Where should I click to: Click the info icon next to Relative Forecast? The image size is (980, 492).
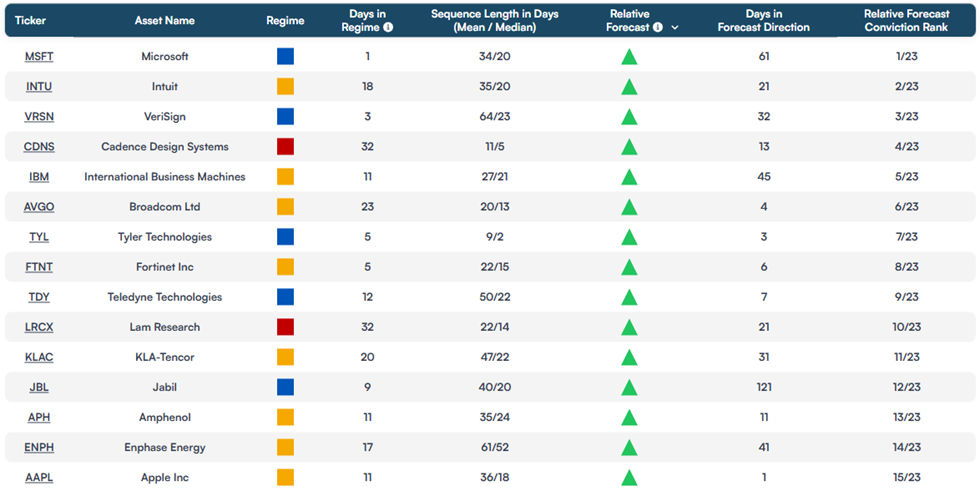tap(658, 28)
